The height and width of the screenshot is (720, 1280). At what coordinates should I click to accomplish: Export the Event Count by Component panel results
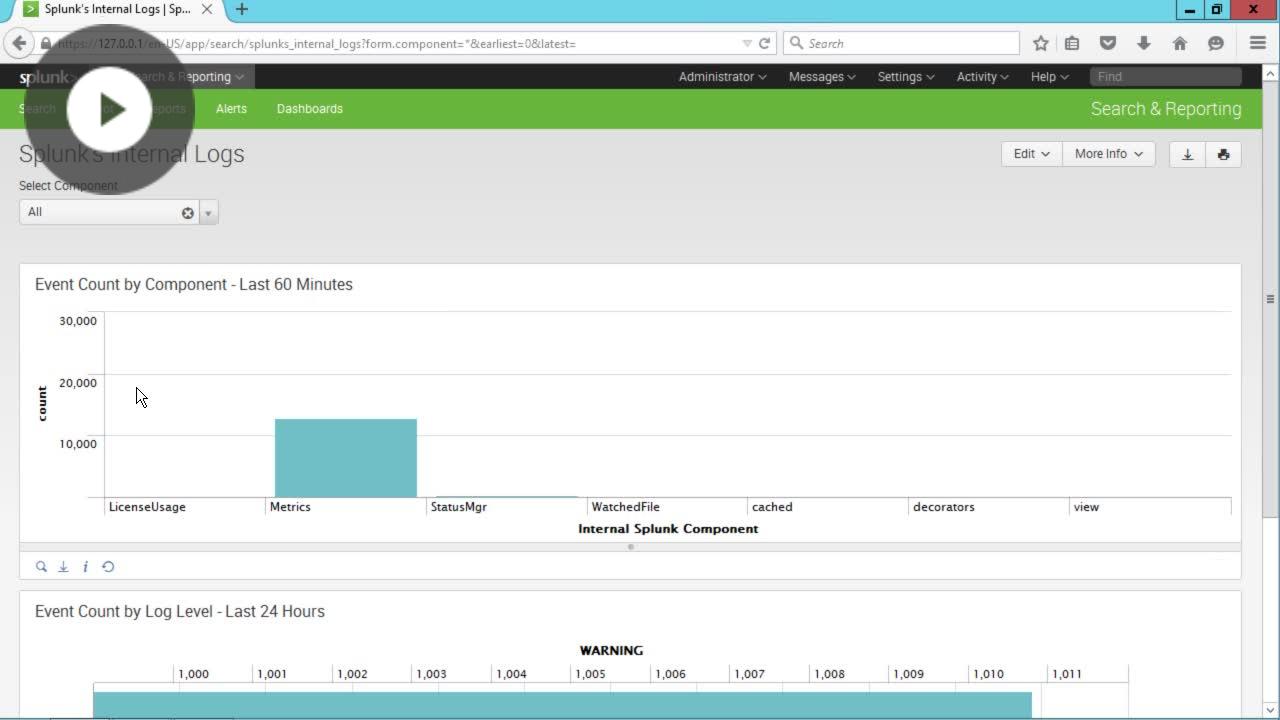tap(63, 566)
